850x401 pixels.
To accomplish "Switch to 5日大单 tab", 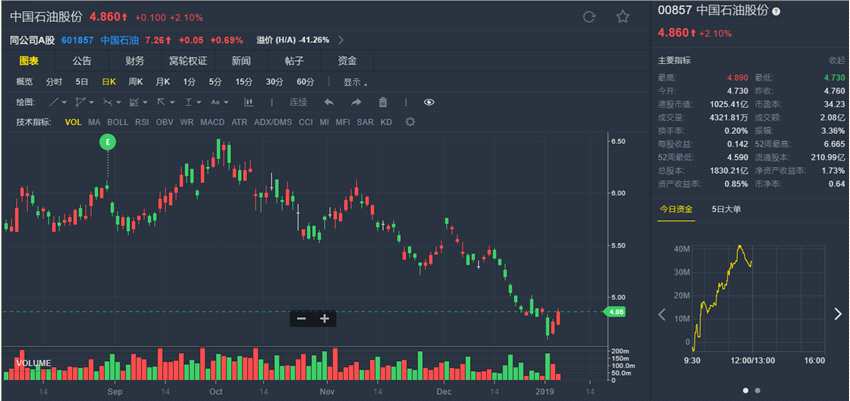I will coord(726,209).
